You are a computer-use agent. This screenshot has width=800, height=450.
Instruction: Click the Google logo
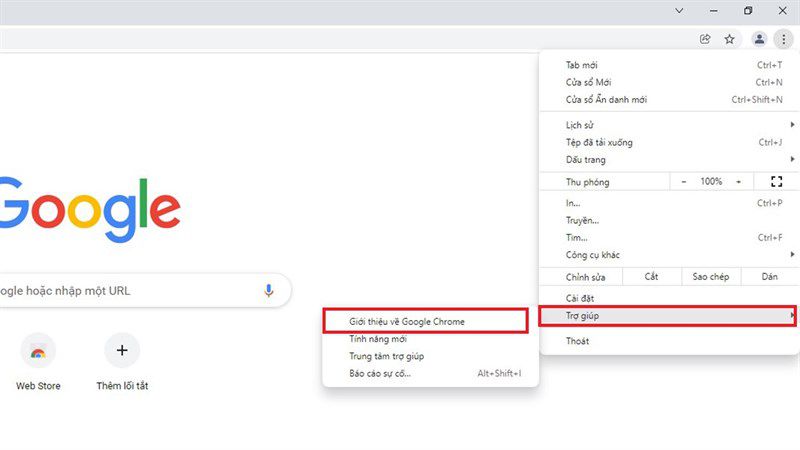(90, 209)
